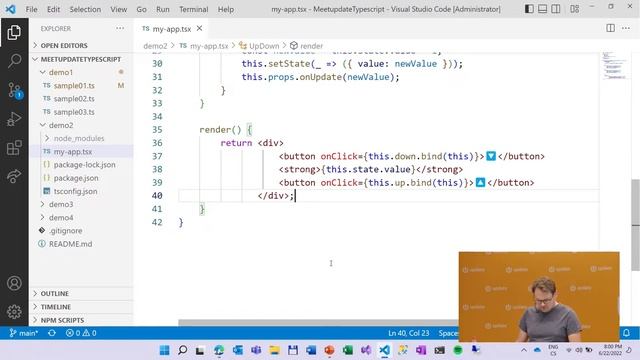
Task: Open the taskbar Search icon
Action: tap(182, 350)
